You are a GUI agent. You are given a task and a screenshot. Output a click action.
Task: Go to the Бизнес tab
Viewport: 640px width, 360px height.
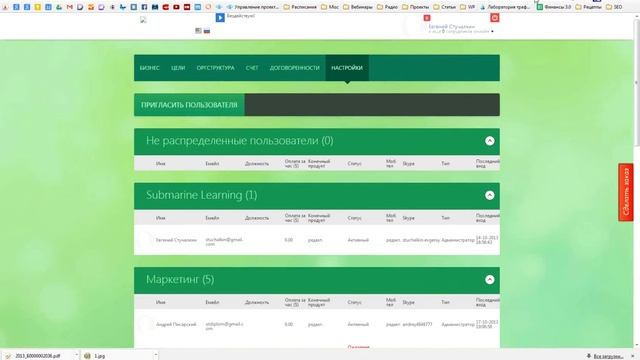click(x=149, y=68)
